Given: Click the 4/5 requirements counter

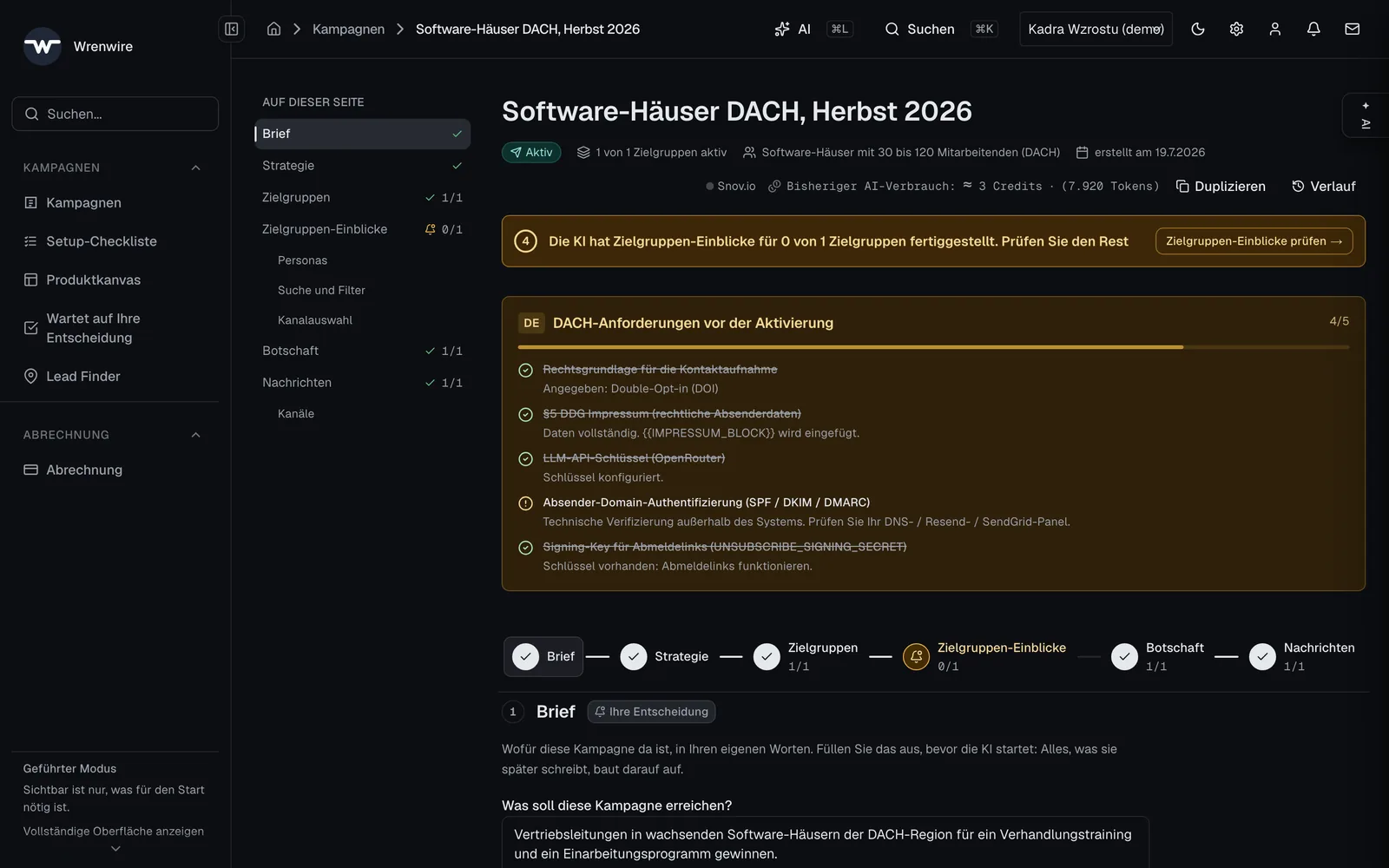Looking at the screenshot, I should point(1339,321).
